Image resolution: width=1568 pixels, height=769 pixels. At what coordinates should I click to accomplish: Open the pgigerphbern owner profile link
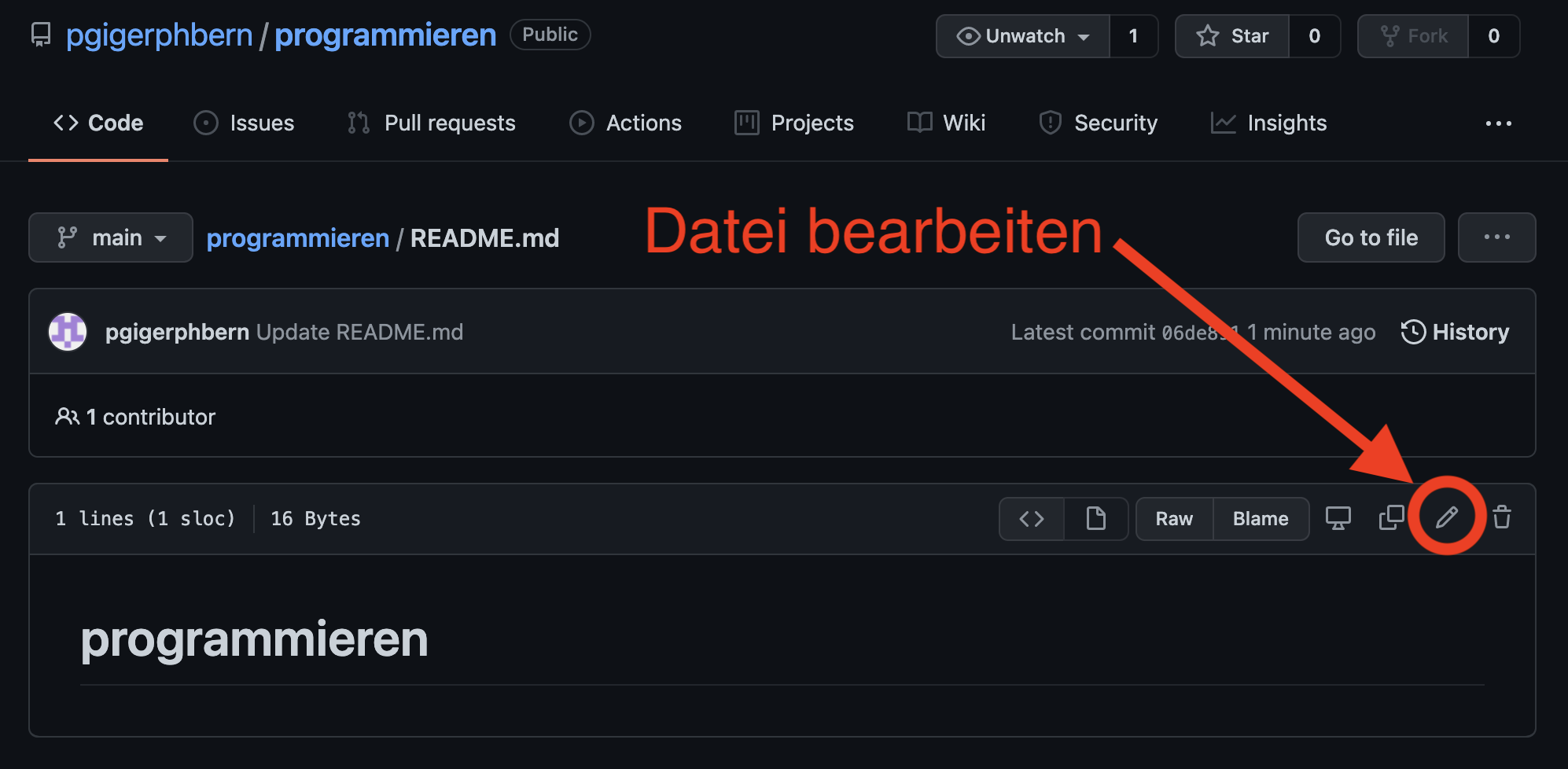point(160,35)
